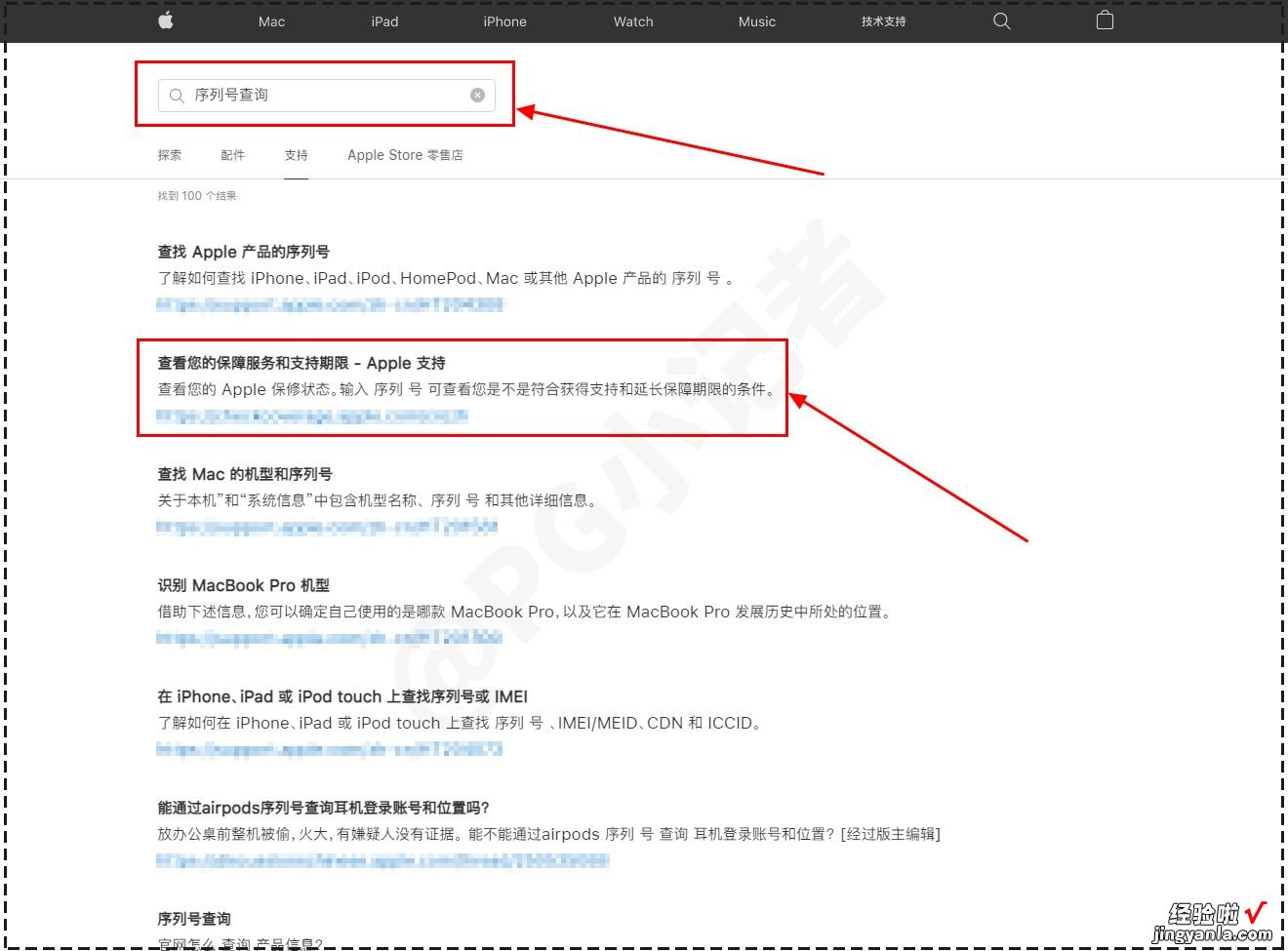Click the blurred URL under 查找 Apple 产品的序列号

point(331,304)
